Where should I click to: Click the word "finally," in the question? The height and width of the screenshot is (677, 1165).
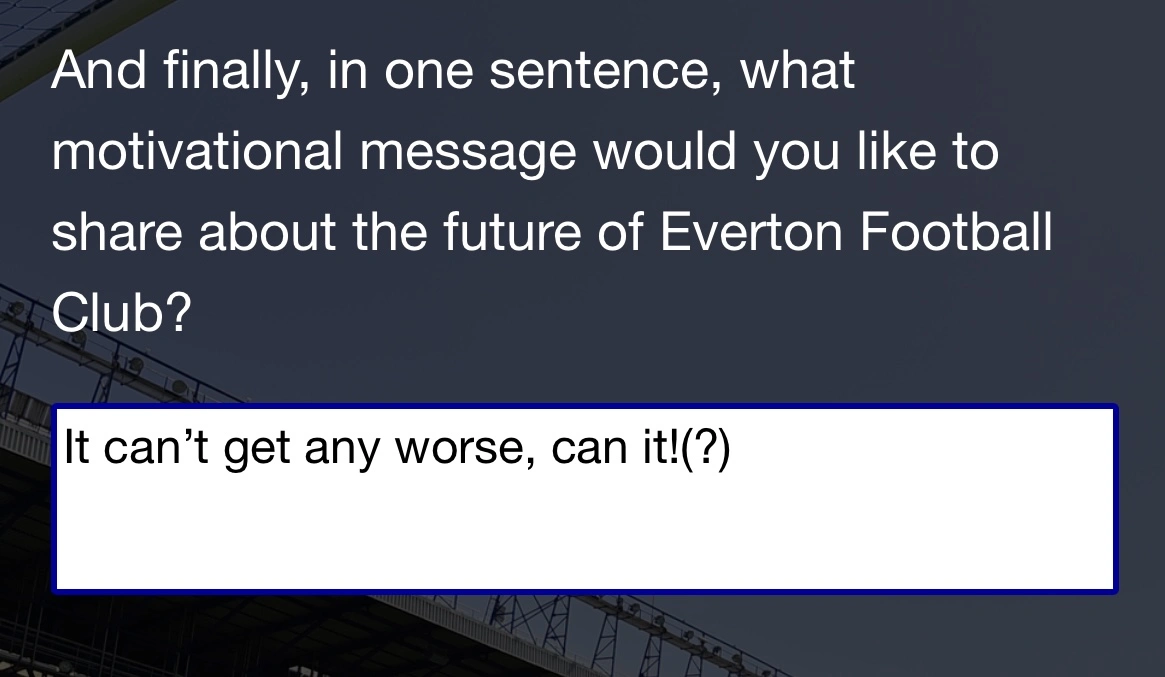pos(235,72)
